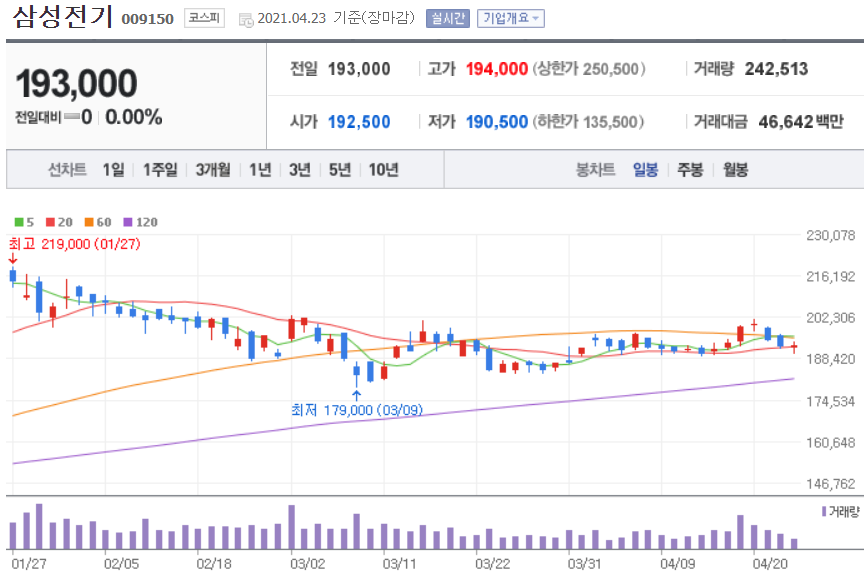Screen dimensions: 864x574
Task: Click the stock code 009150
Action: [148, 19]
